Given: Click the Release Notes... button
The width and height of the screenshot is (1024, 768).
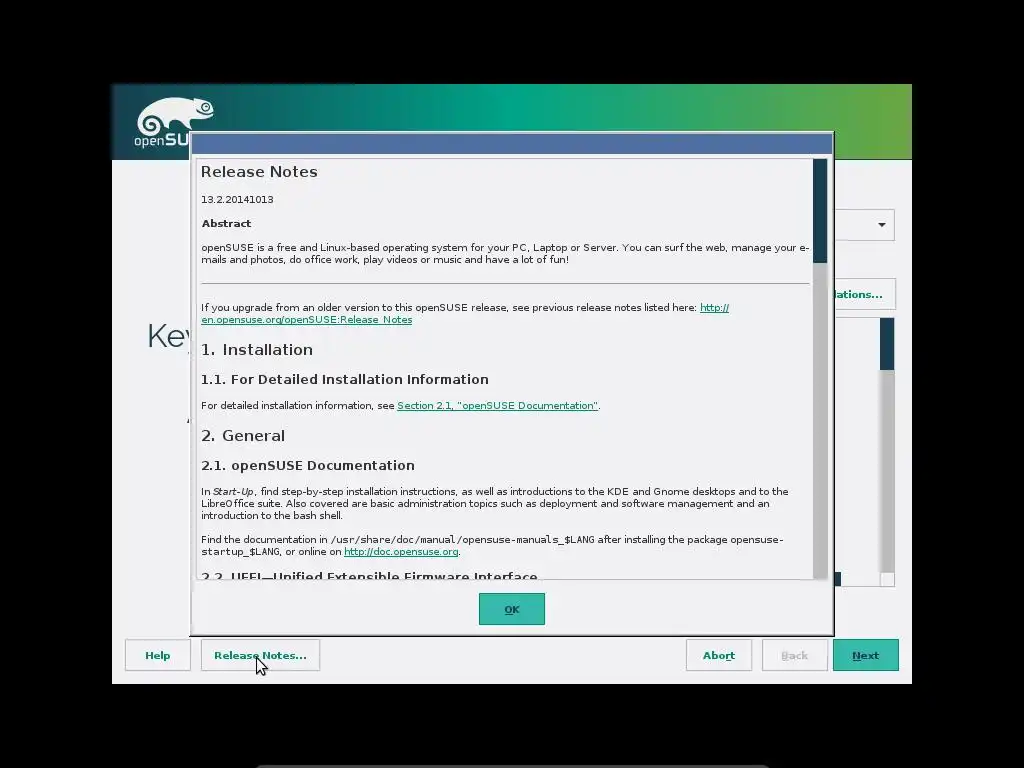Looking at the screenshot, I should click(x=260, y=655).
